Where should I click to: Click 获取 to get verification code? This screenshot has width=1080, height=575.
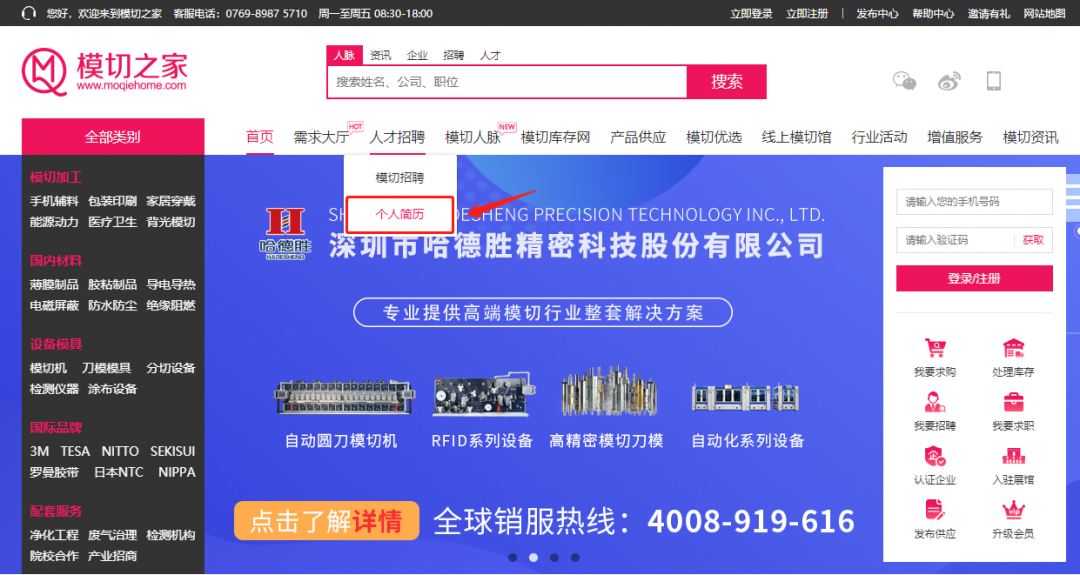click(1033, 240)
